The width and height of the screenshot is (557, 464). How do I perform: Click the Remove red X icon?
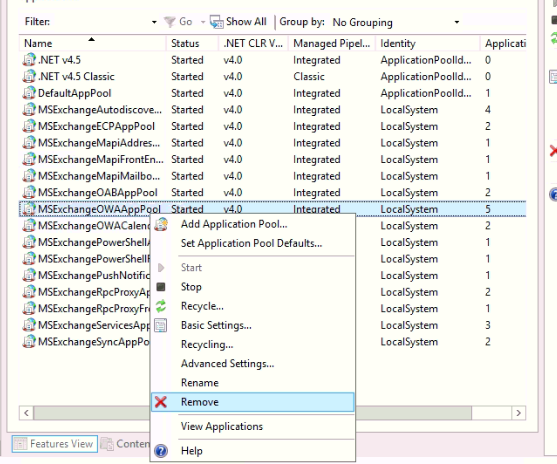(x=161, y=402)
